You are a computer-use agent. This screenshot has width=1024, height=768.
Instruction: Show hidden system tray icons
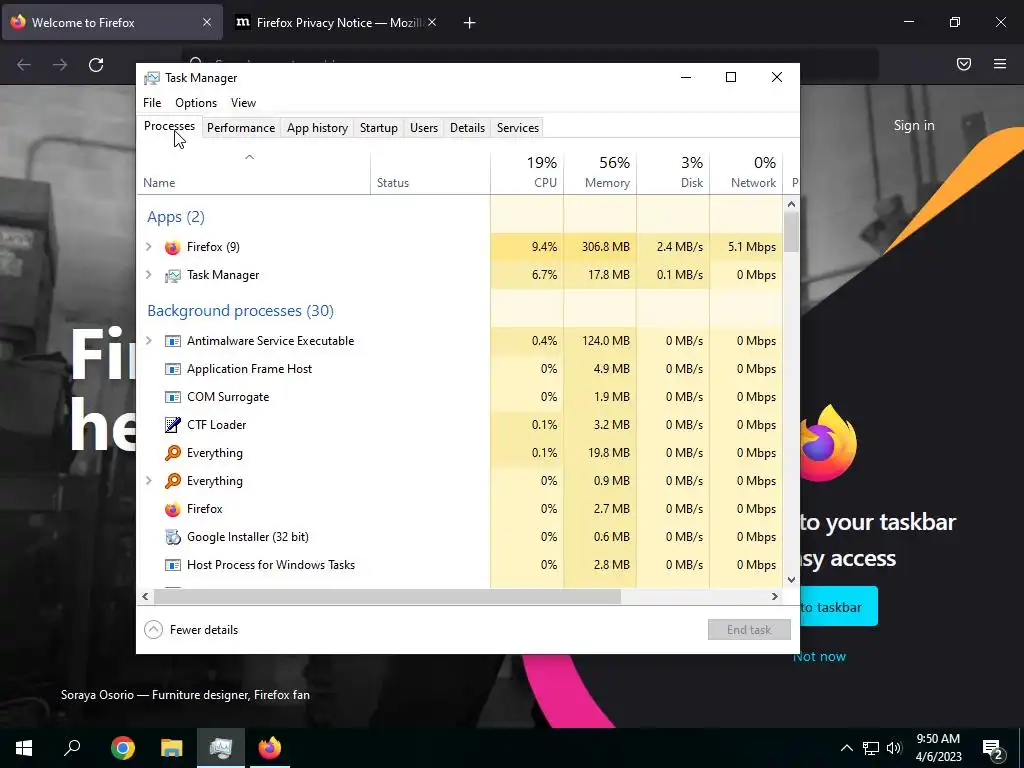tap(846, 748)
